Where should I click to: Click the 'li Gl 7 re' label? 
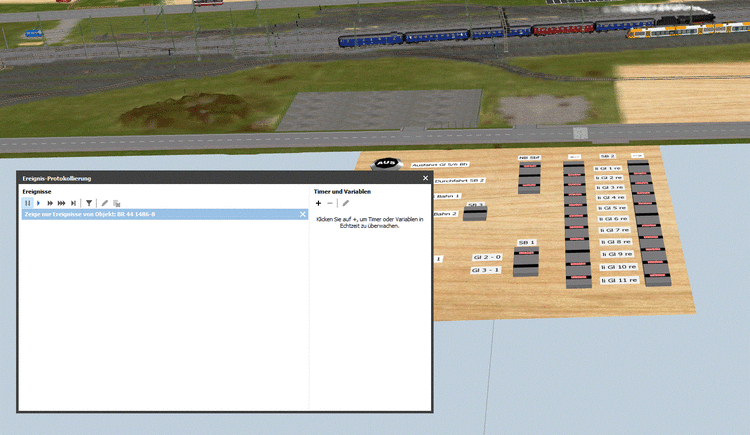[614, 230]
